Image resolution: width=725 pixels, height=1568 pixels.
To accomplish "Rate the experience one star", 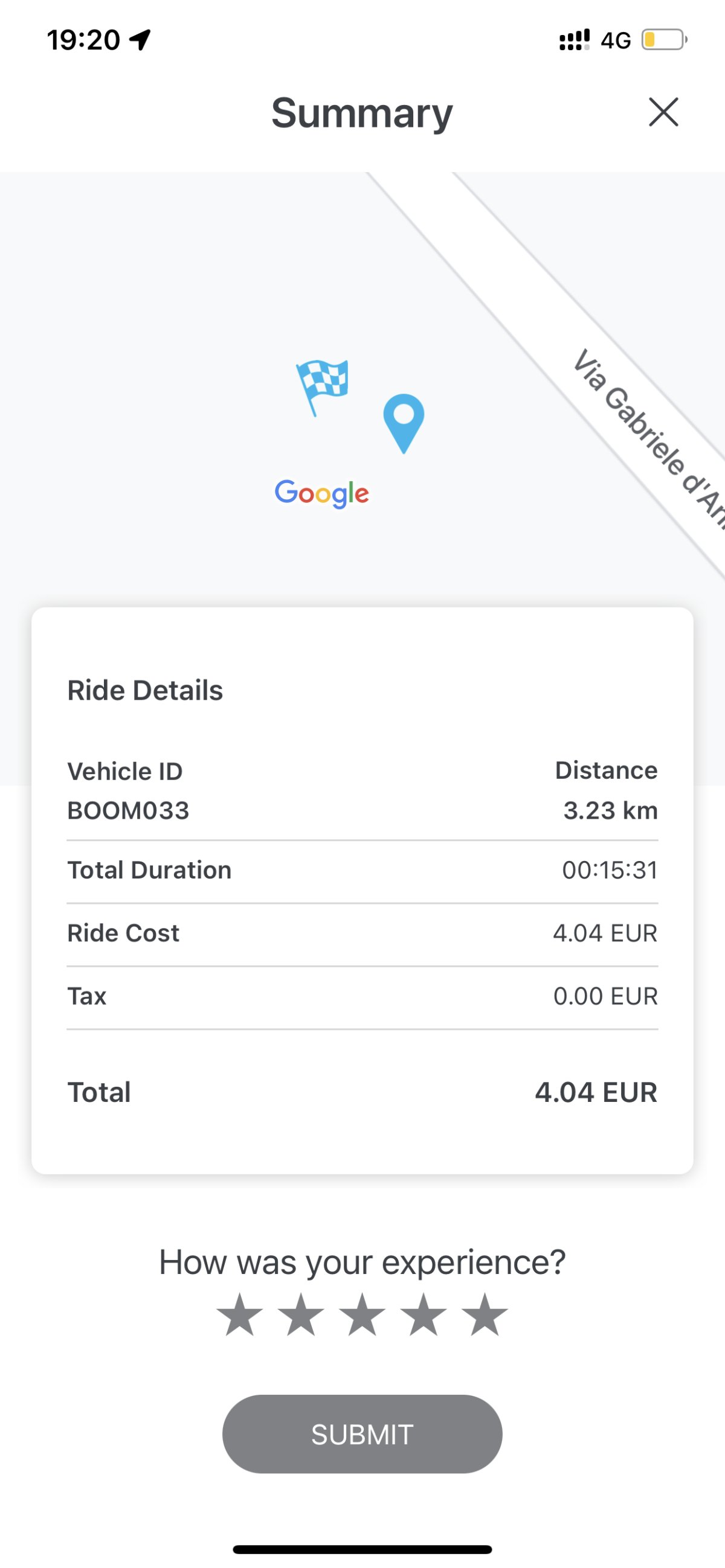I will [240, 1315].
